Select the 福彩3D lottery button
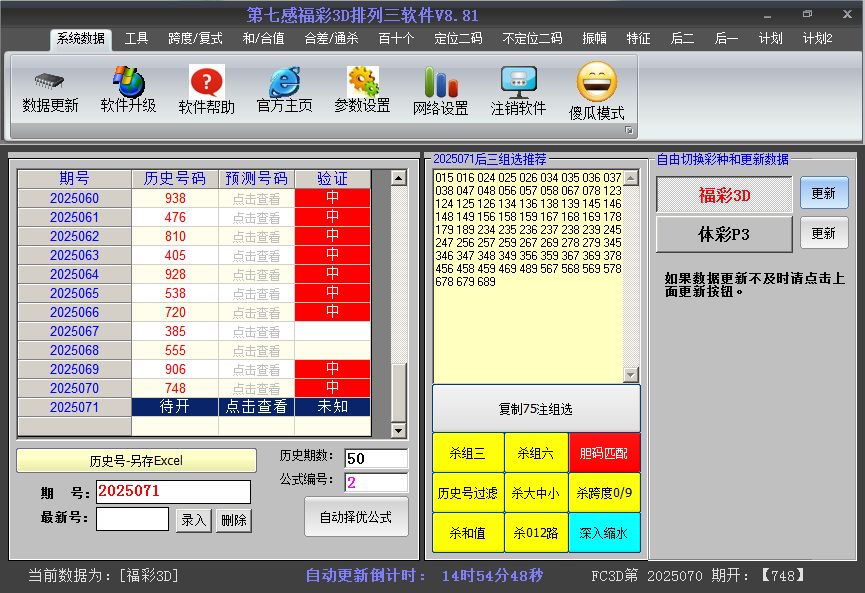Image resolution: width=865 pixels, height=593 pixels. click(724, 195)
